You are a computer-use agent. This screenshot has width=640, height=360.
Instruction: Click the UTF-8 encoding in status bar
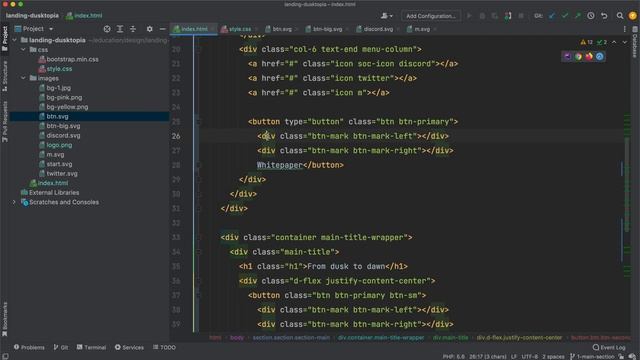(530, 357)
